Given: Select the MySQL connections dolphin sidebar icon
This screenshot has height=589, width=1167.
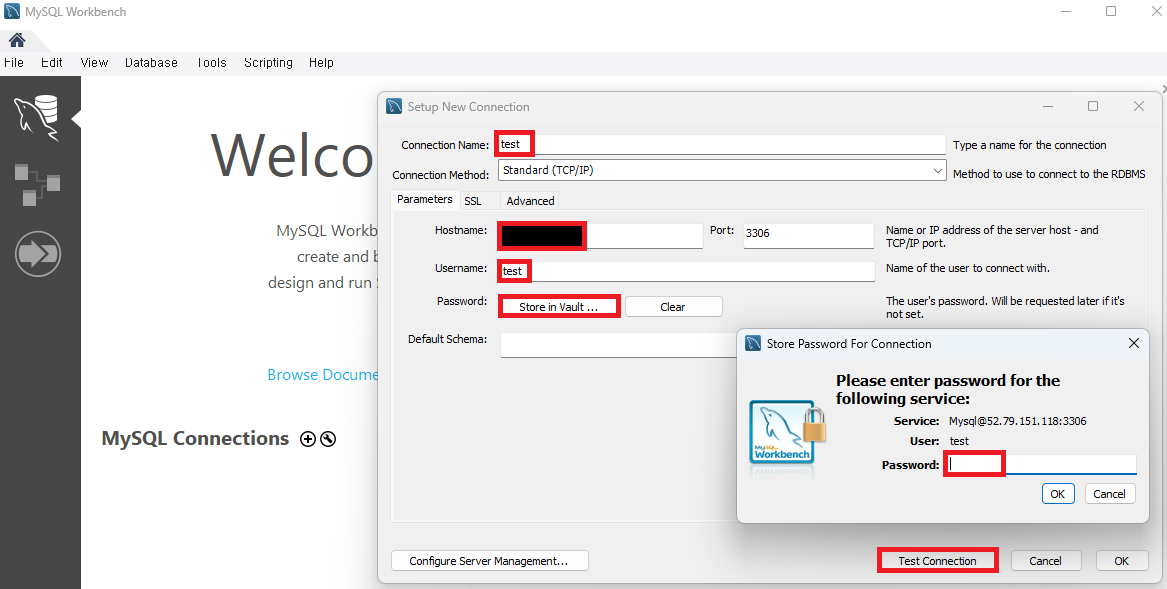Looking at the screenshot, I should (36, 118).
